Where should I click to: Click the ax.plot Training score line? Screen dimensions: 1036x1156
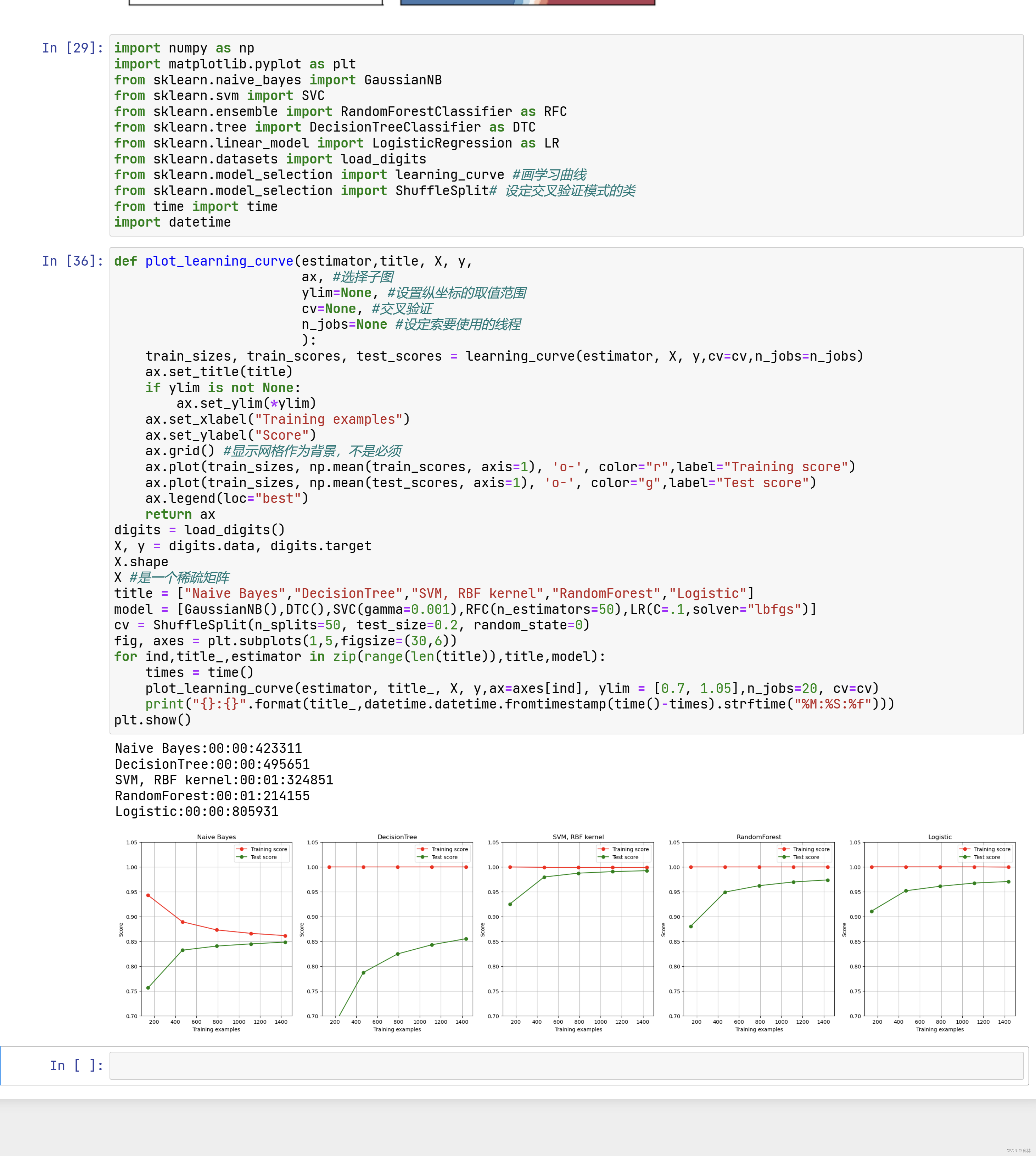point(500,467)
